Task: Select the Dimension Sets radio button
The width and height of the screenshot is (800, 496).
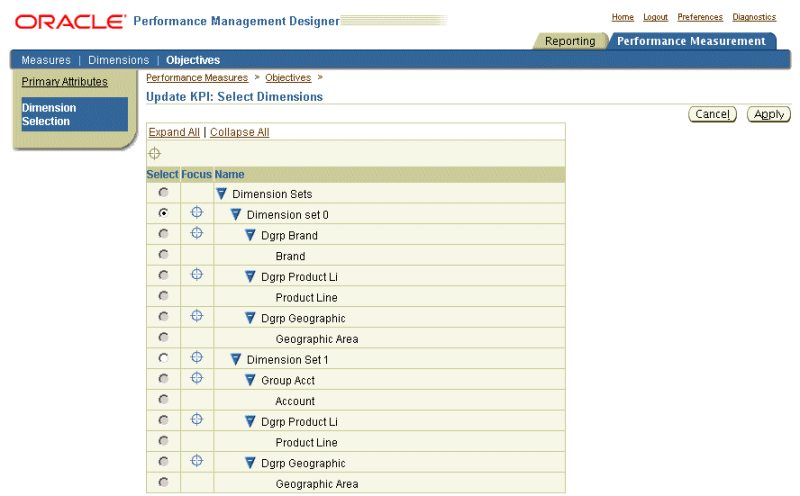Action: pos(163,192)
